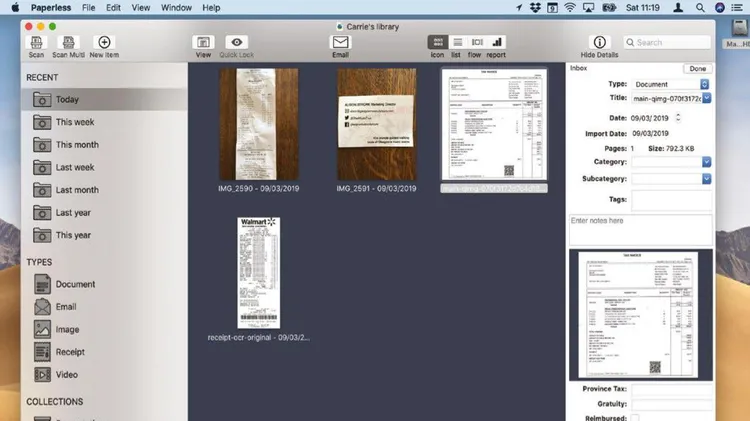This screenshot has width=750, height=421.
Task: Expand the Category dropdown
Action: tap(670, 161)
